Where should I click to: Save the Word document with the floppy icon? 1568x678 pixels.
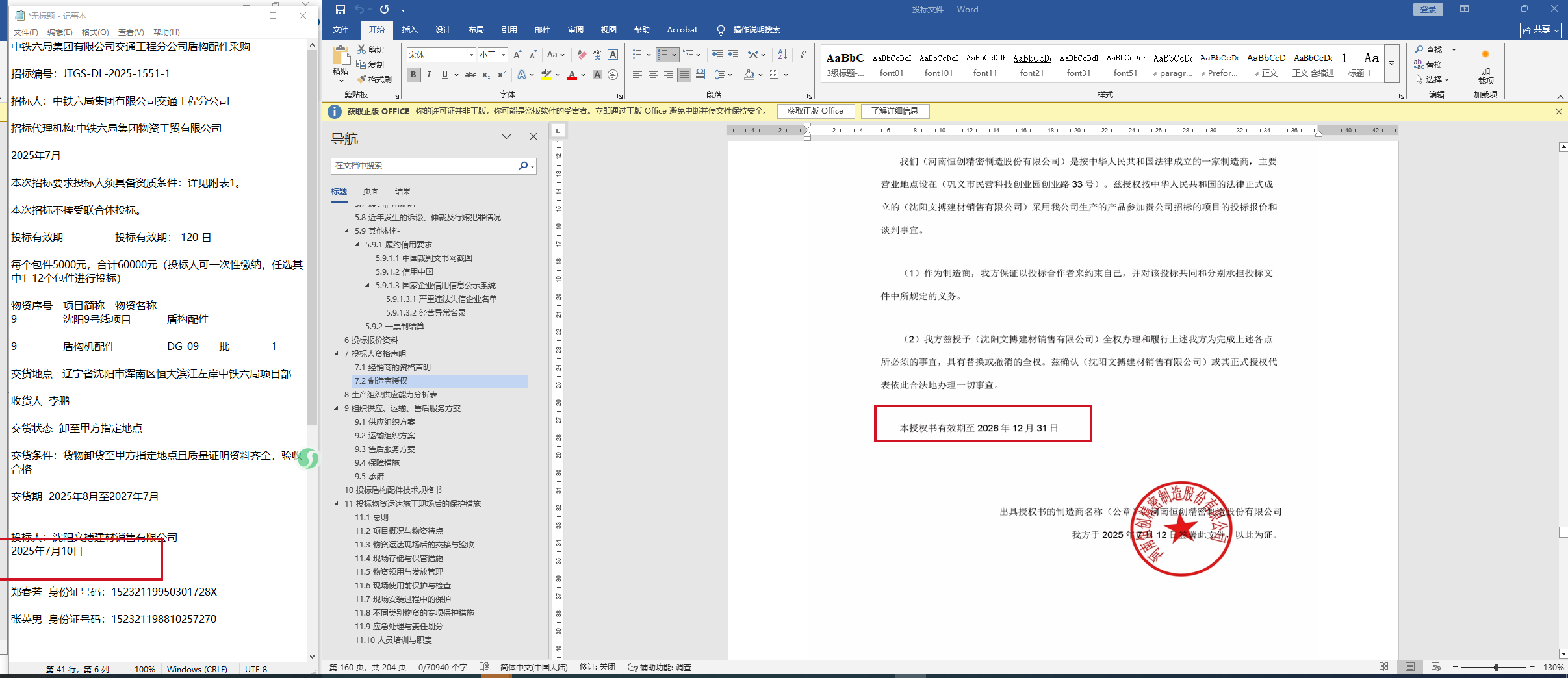340,9
